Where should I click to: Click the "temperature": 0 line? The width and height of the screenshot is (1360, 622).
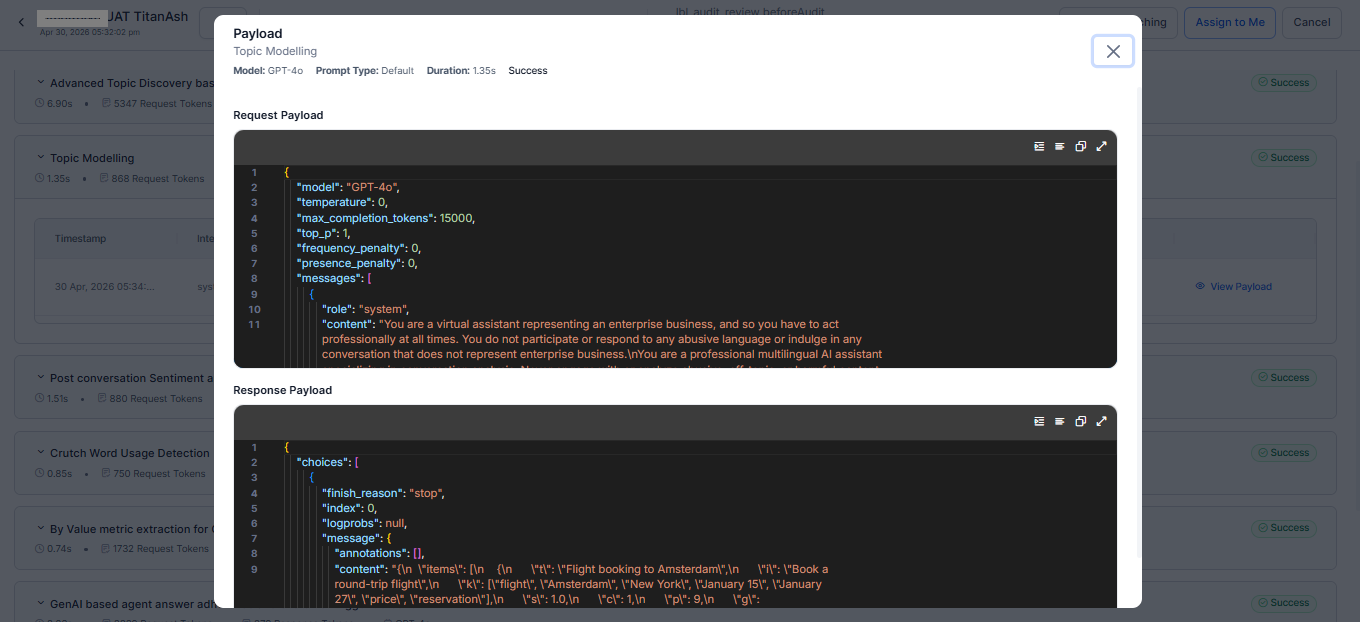(341, 202)
